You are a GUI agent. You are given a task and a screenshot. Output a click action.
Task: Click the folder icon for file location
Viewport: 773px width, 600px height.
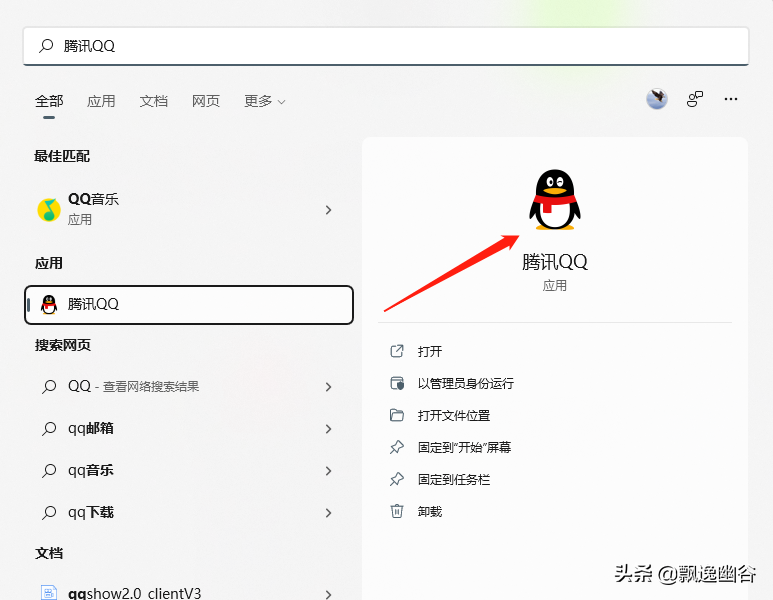tap(397, 415)
